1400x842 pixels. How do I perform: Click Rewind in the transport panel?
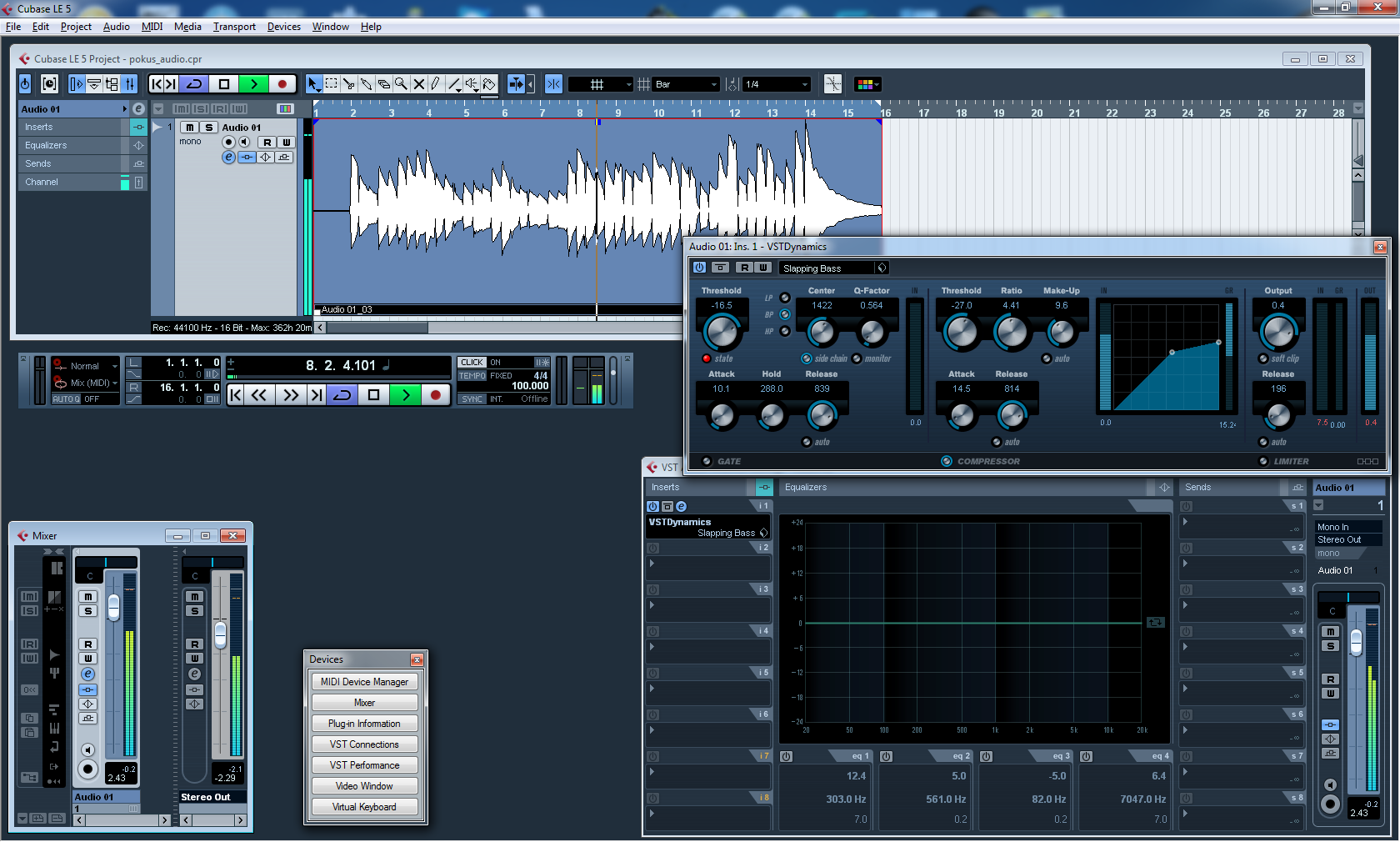click(x=259, y=395)
